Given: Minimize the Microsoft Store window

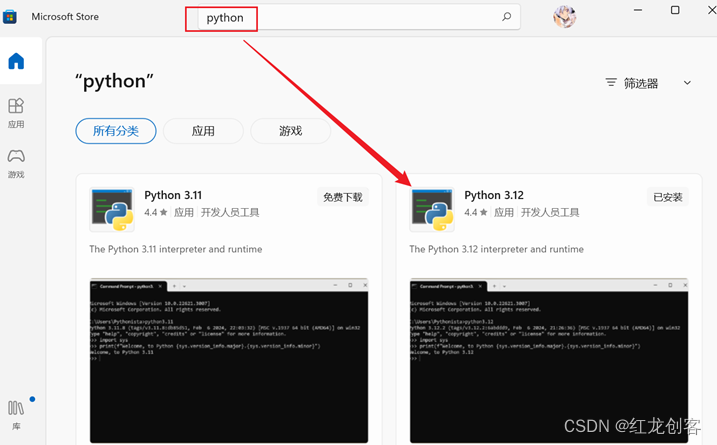Looking at the screenshot, I should coord(638,10).
